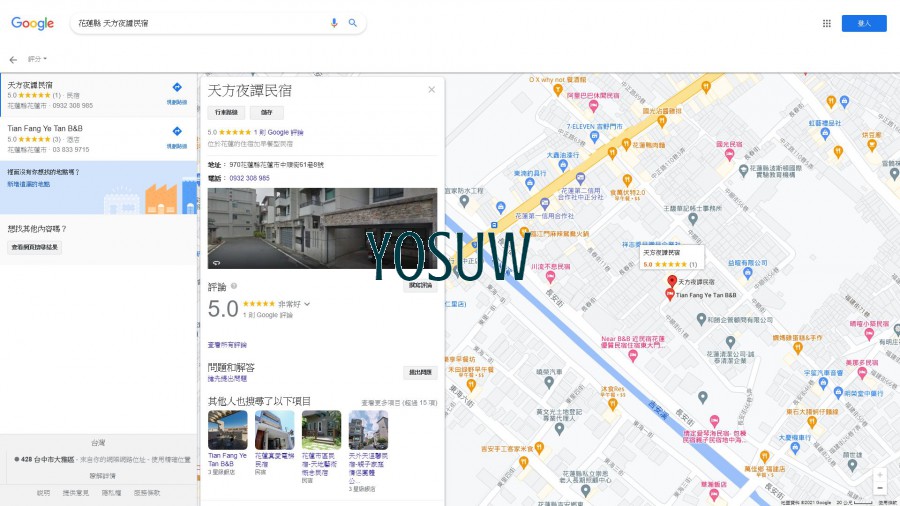The height and width of the screenshot is (506, 900).
Task: Click the magnifying glass search icon
Action: tap(353, 23)
